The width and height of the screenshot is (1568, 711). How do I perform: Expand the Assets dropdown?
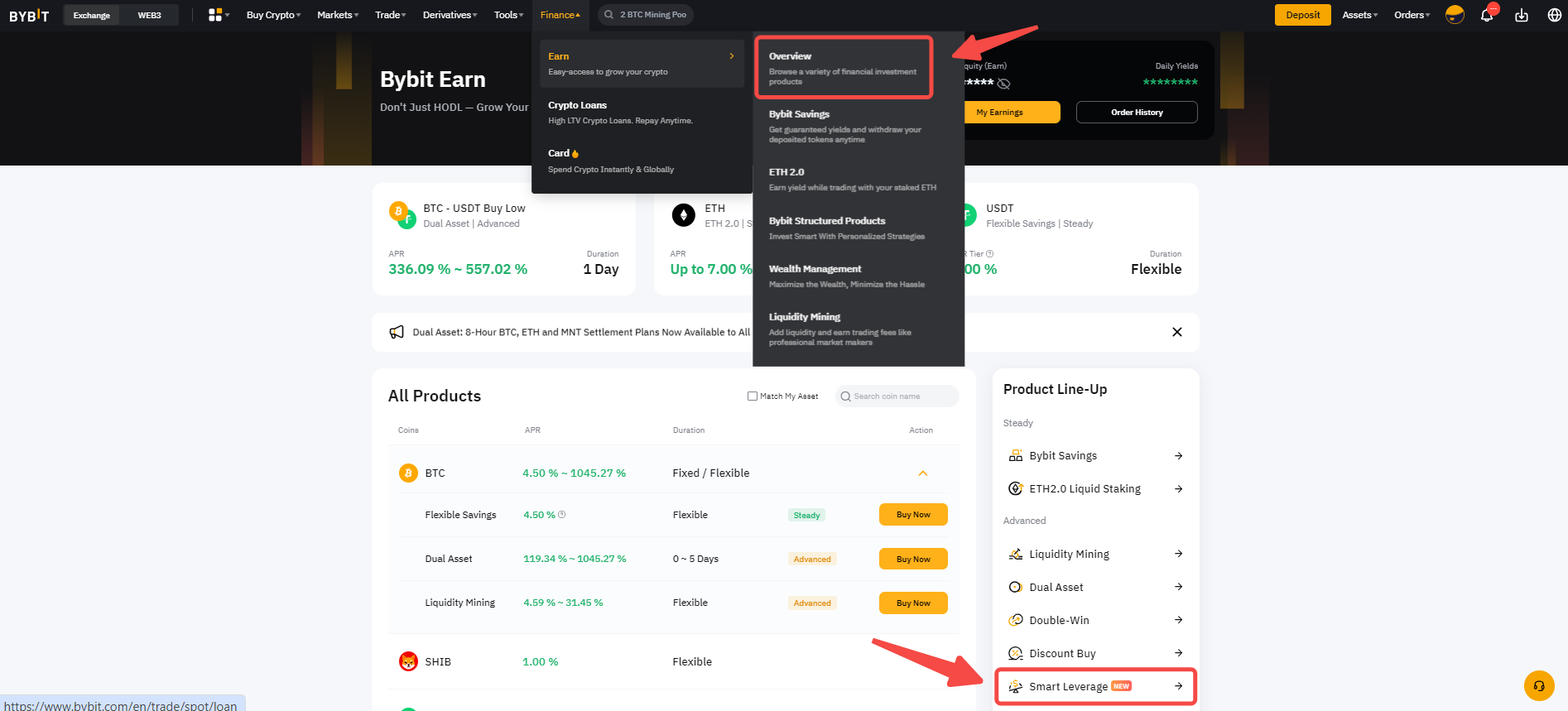point(1359,15)
